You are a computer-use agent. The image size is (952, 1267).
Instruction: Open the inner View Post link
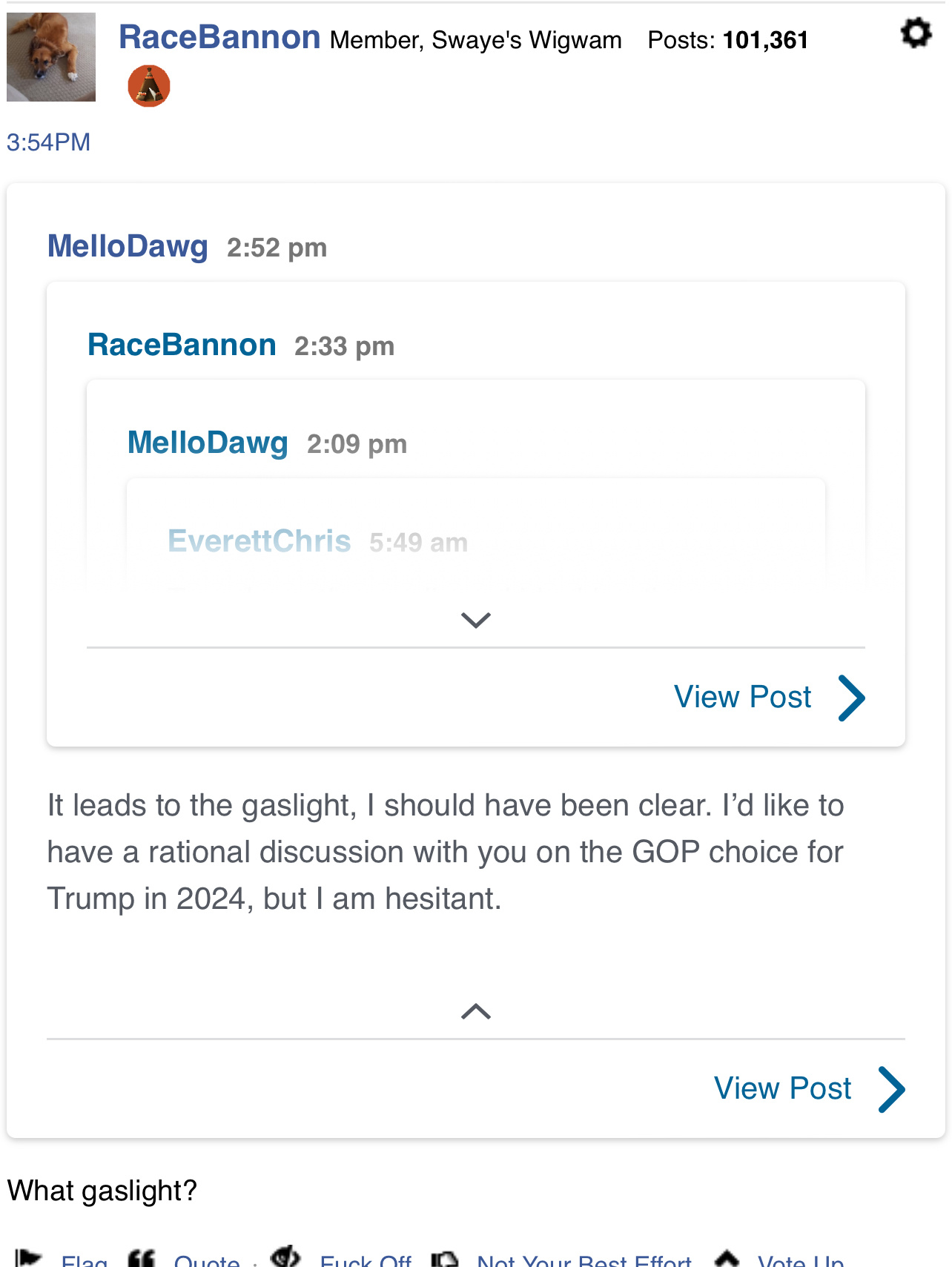(x=742, y=698)
